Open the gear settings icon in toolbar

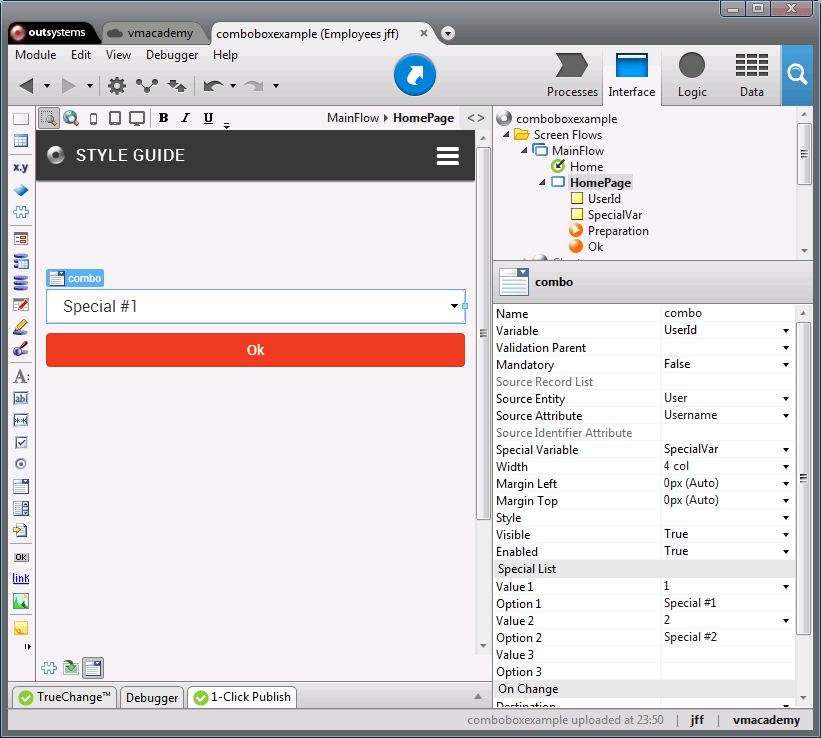pos(117,85)
